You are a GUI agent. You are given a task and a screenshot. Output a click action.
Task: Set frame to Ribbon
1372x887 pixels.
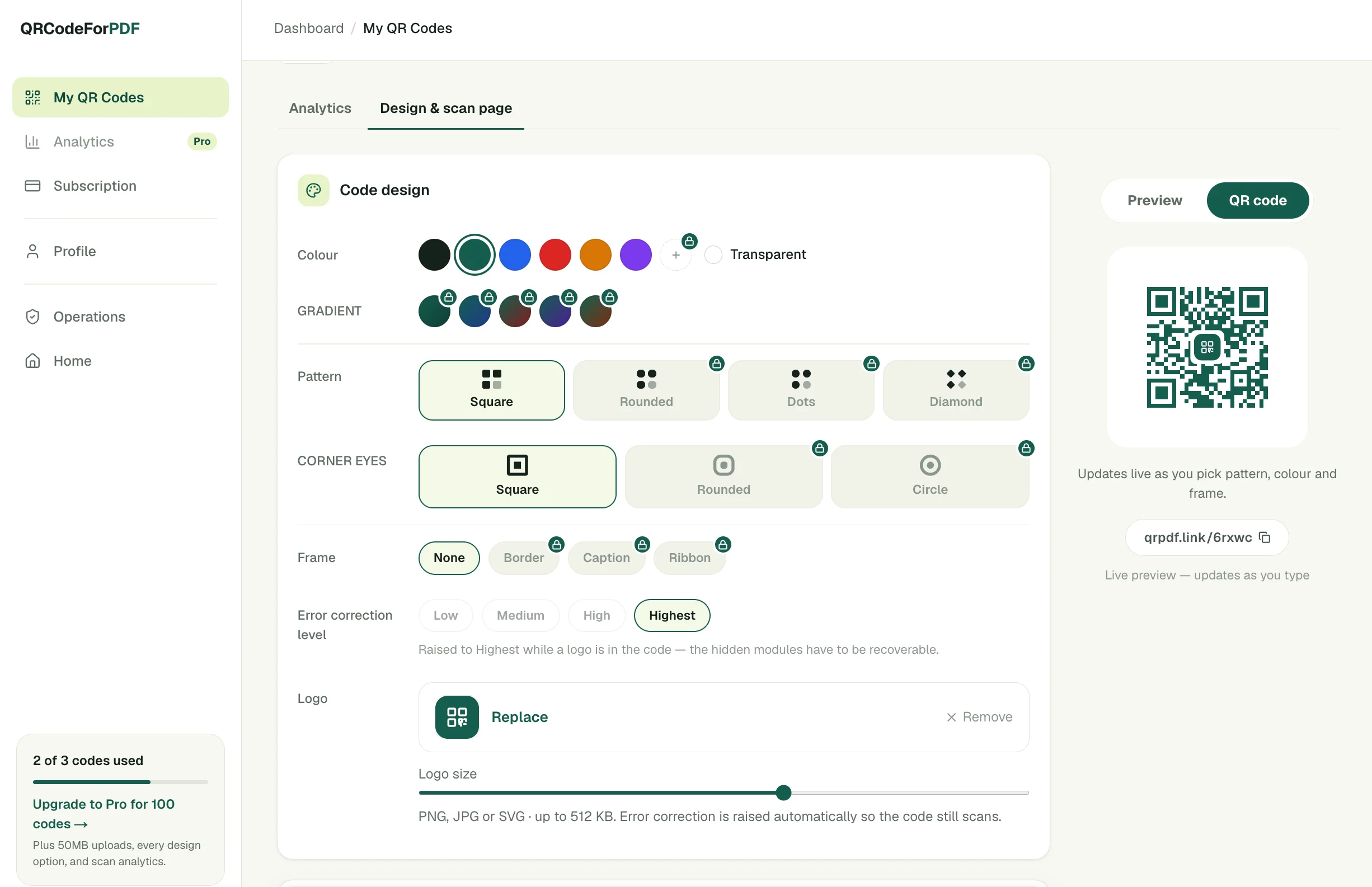tap(690, 558)
